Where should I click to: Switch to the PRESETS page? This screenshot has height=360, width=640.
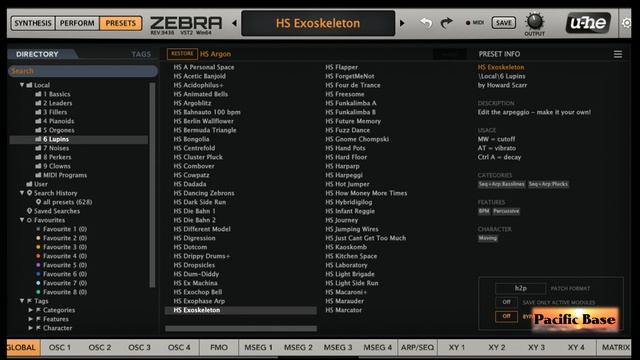120,23
